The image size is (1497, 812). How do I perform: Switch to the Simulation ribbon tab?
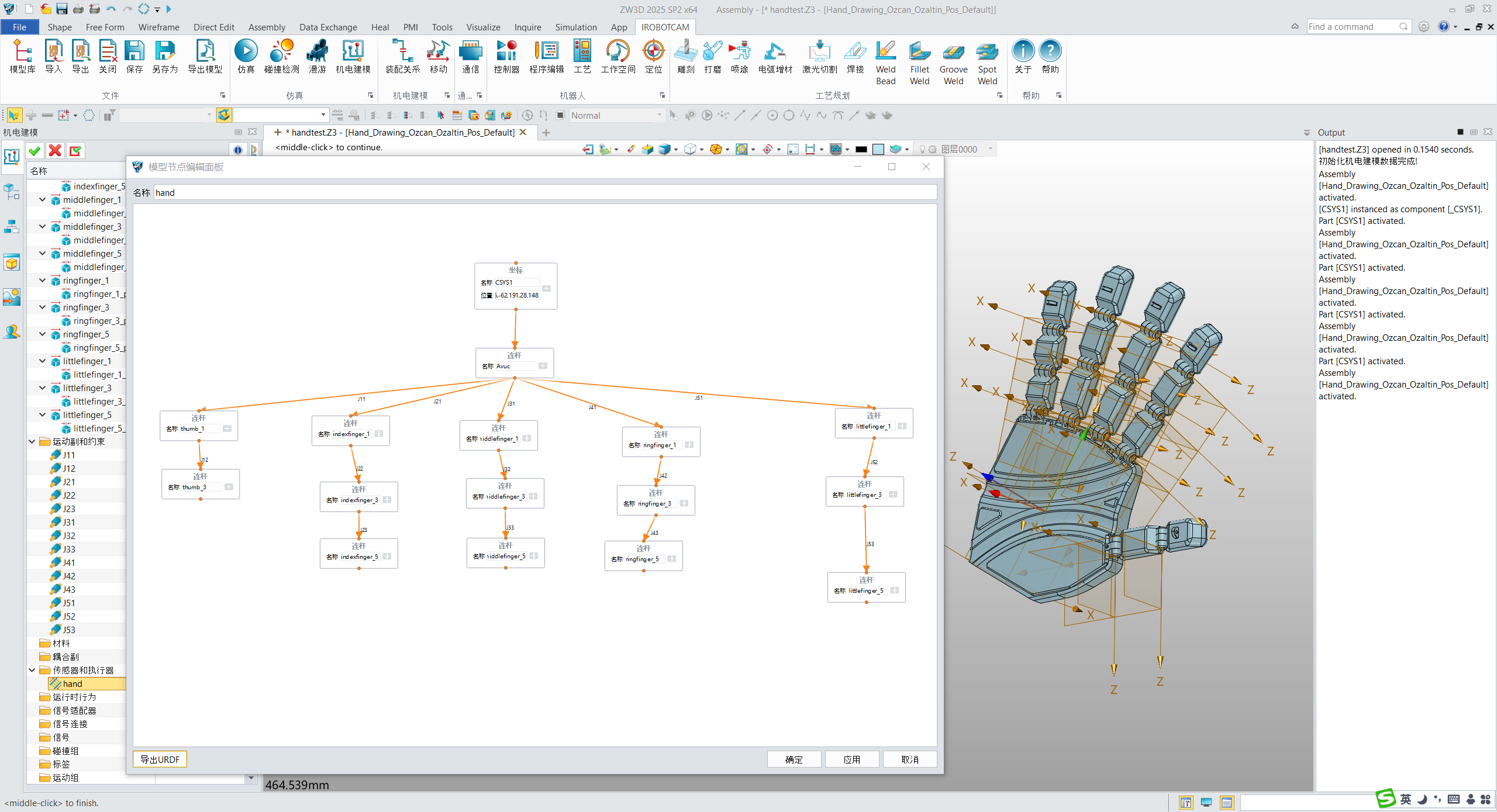click(575, 27)
